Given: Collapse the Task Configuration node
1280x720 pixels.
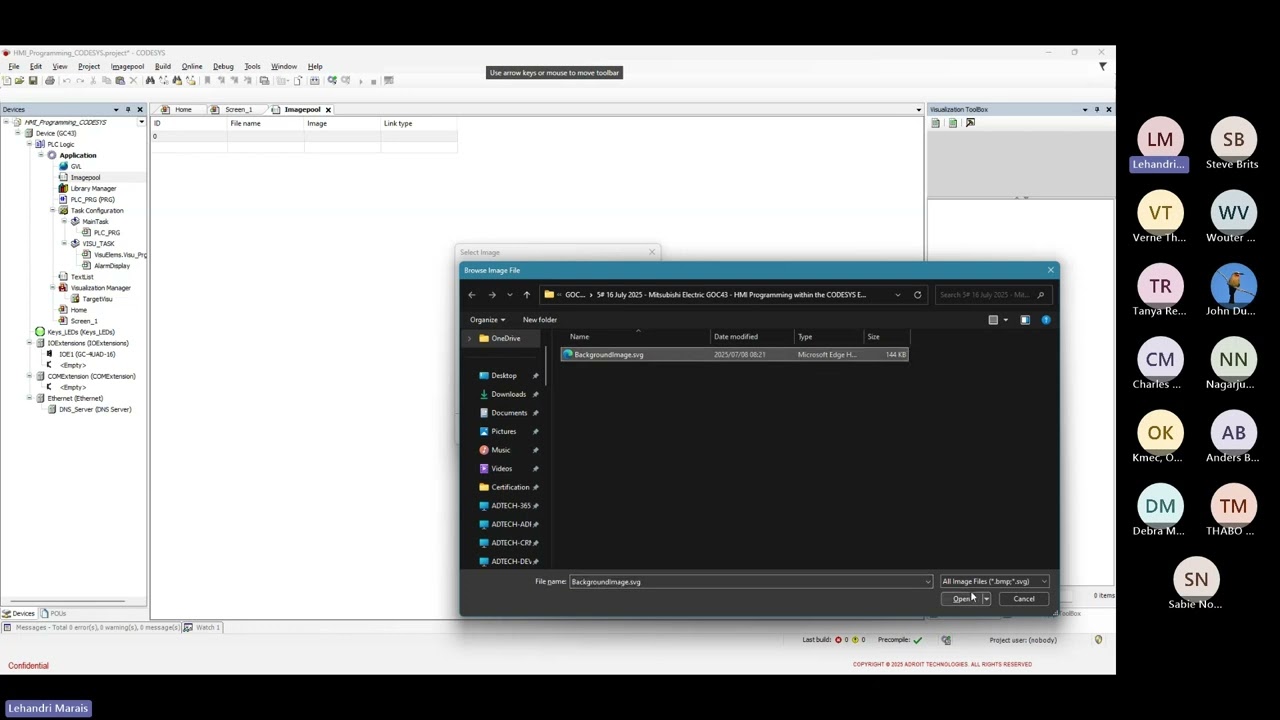Looking at the screenshot, I should 52,210.
